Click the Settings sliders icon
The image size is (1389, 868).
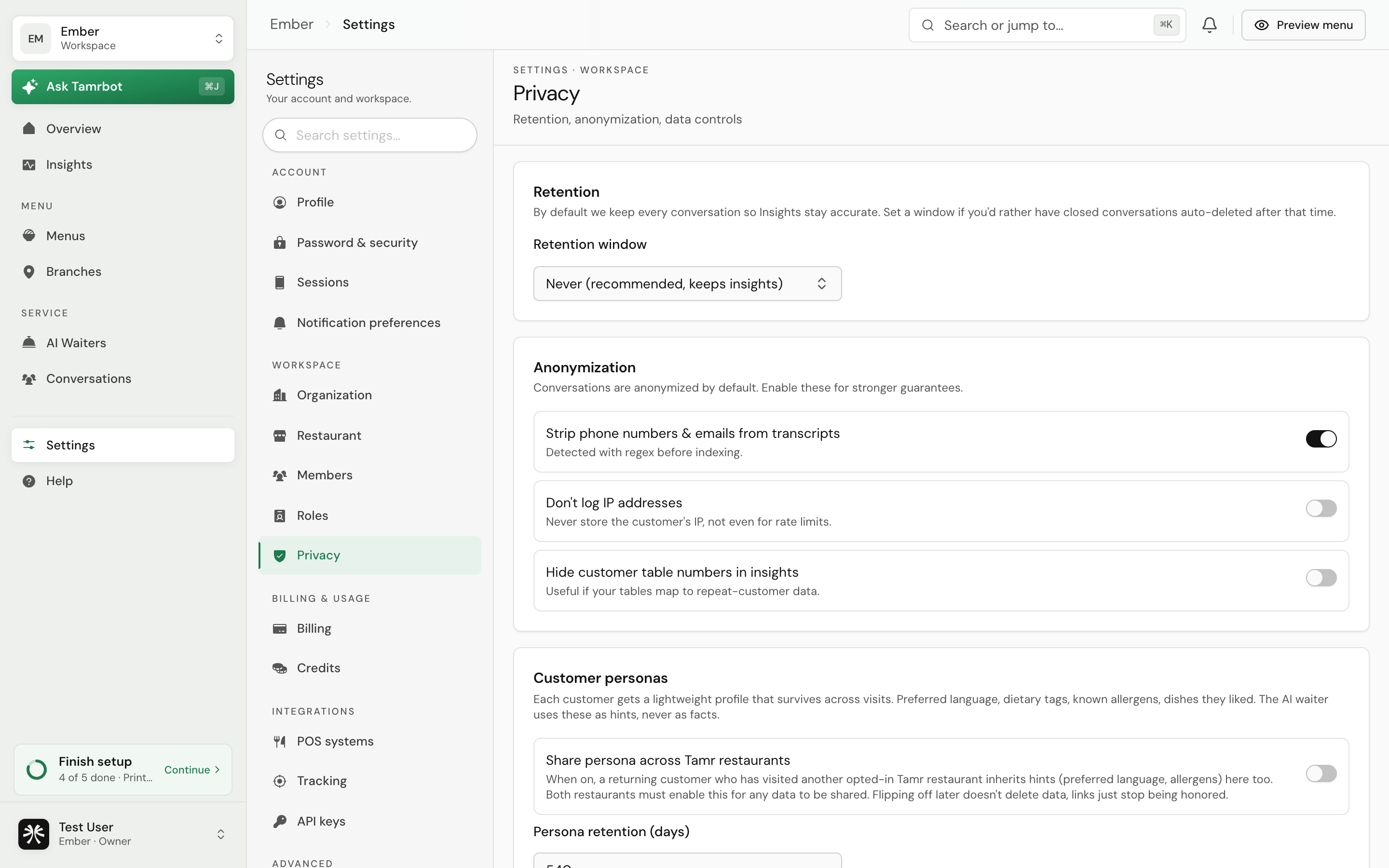coord(29,445)
